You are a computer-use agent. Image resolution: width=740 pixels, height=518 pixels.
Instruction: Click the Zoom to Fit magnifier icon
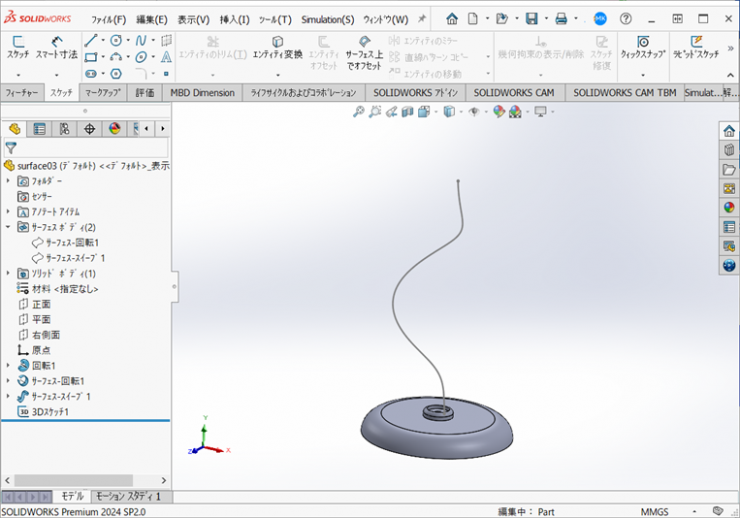point(359,112)
